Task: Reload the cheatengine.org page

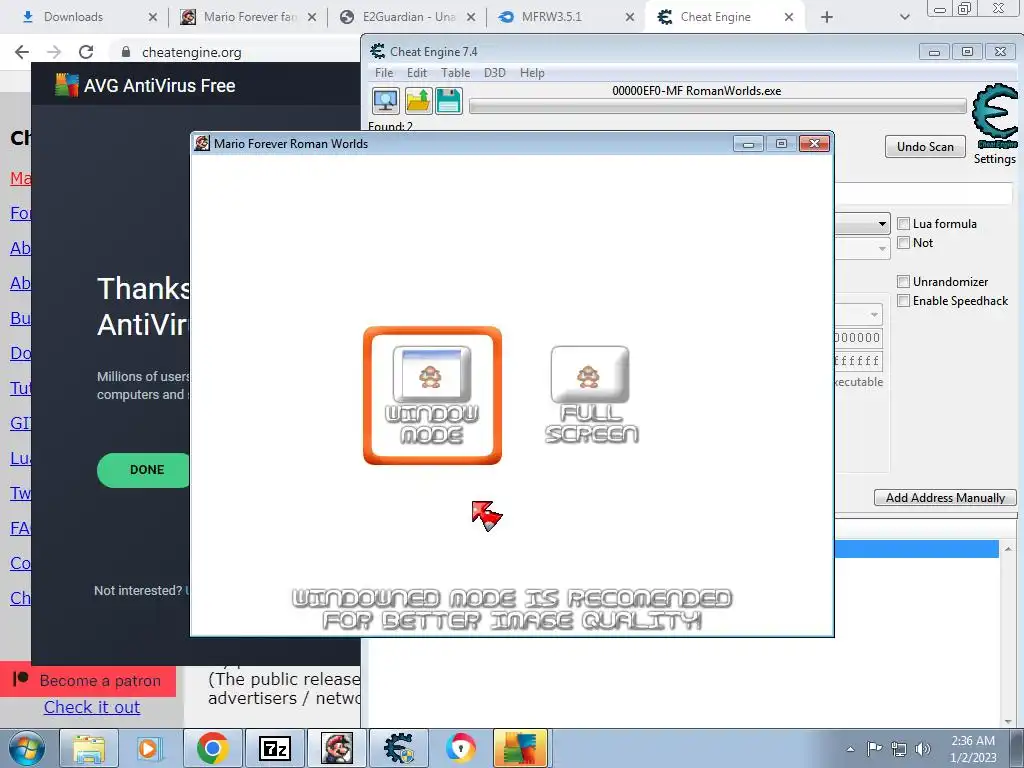Action: click(x=86, y=52)
